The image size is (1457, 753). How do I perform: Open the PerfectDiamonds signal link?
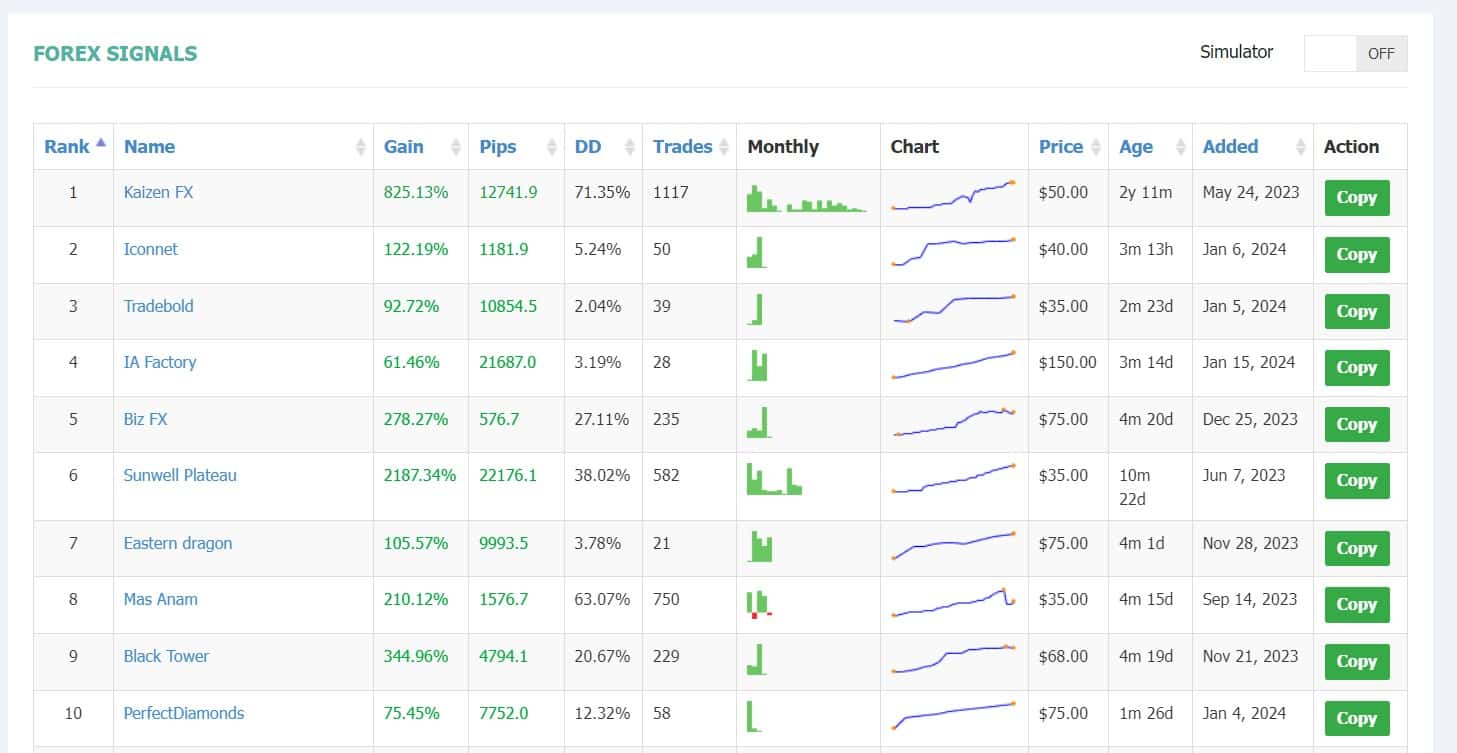click(184, 713)
